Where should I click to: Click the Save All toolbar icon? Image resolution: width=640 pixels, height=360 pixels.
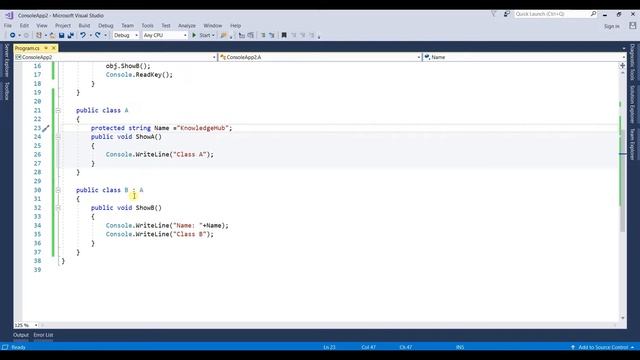point(70,36)
